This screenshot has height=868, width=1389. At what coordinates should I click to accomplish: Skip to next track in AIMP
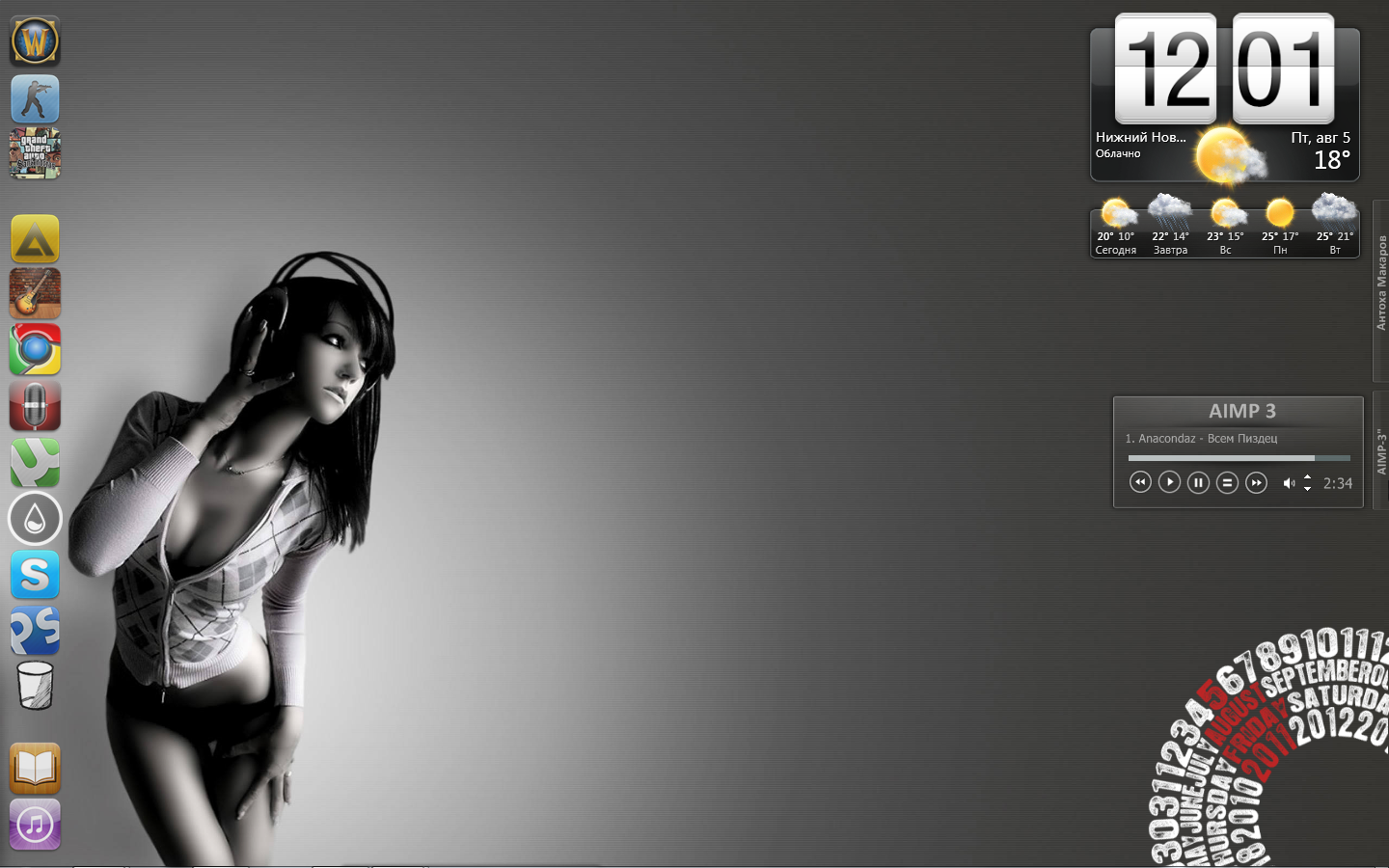pyautogui.click(x=1256, y=482)
